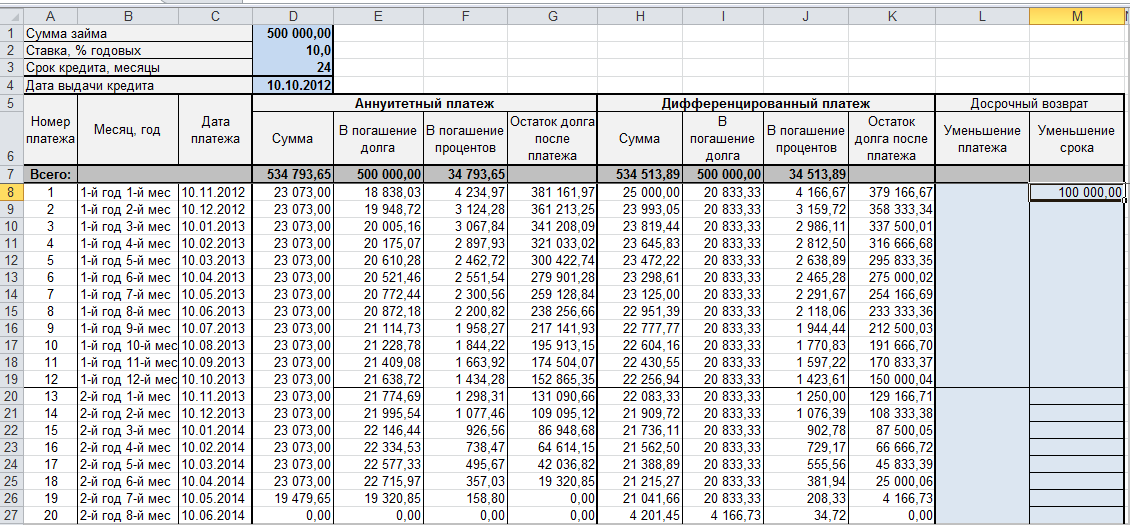Screen dimensions: 1130x525
Task: Select row header 7
Action: pos(12,175)
